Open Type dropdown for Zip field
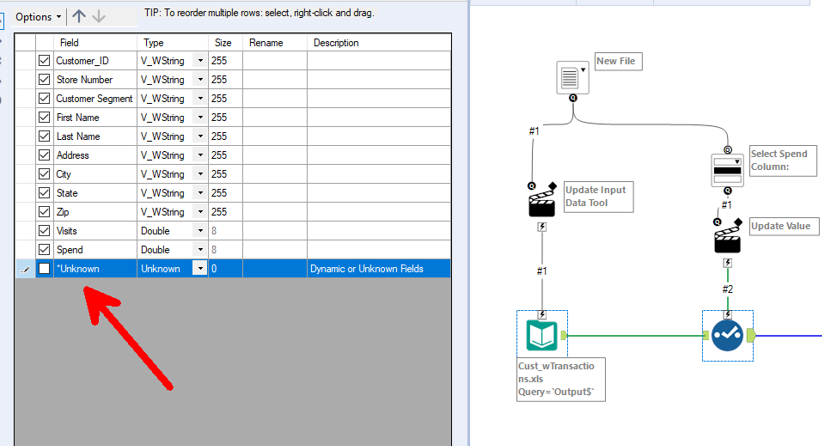The width and height of the screenshot is (822, 446). point(200,212)
